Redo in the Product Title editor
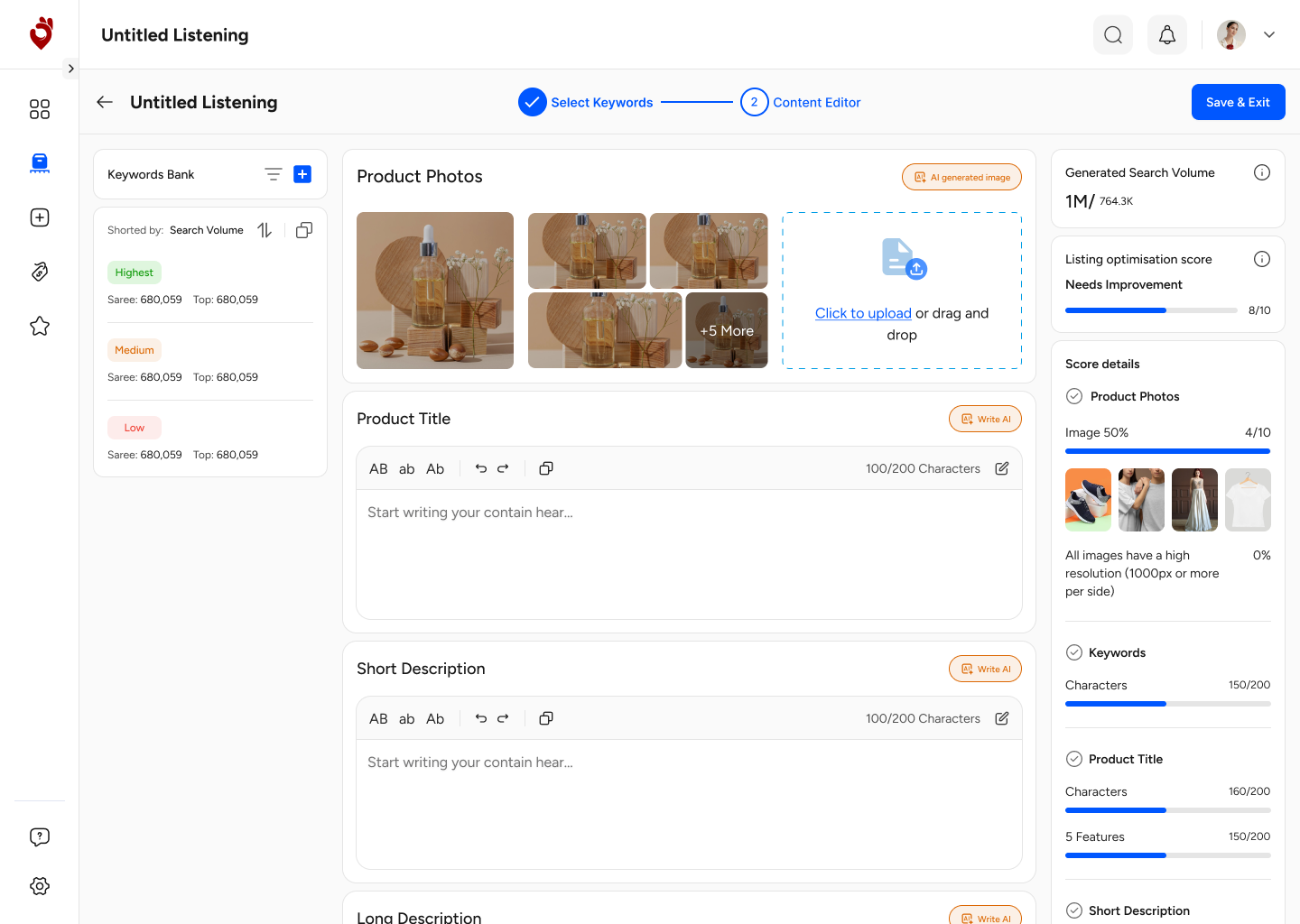The image size is (1300, 924). pos(503,468)
